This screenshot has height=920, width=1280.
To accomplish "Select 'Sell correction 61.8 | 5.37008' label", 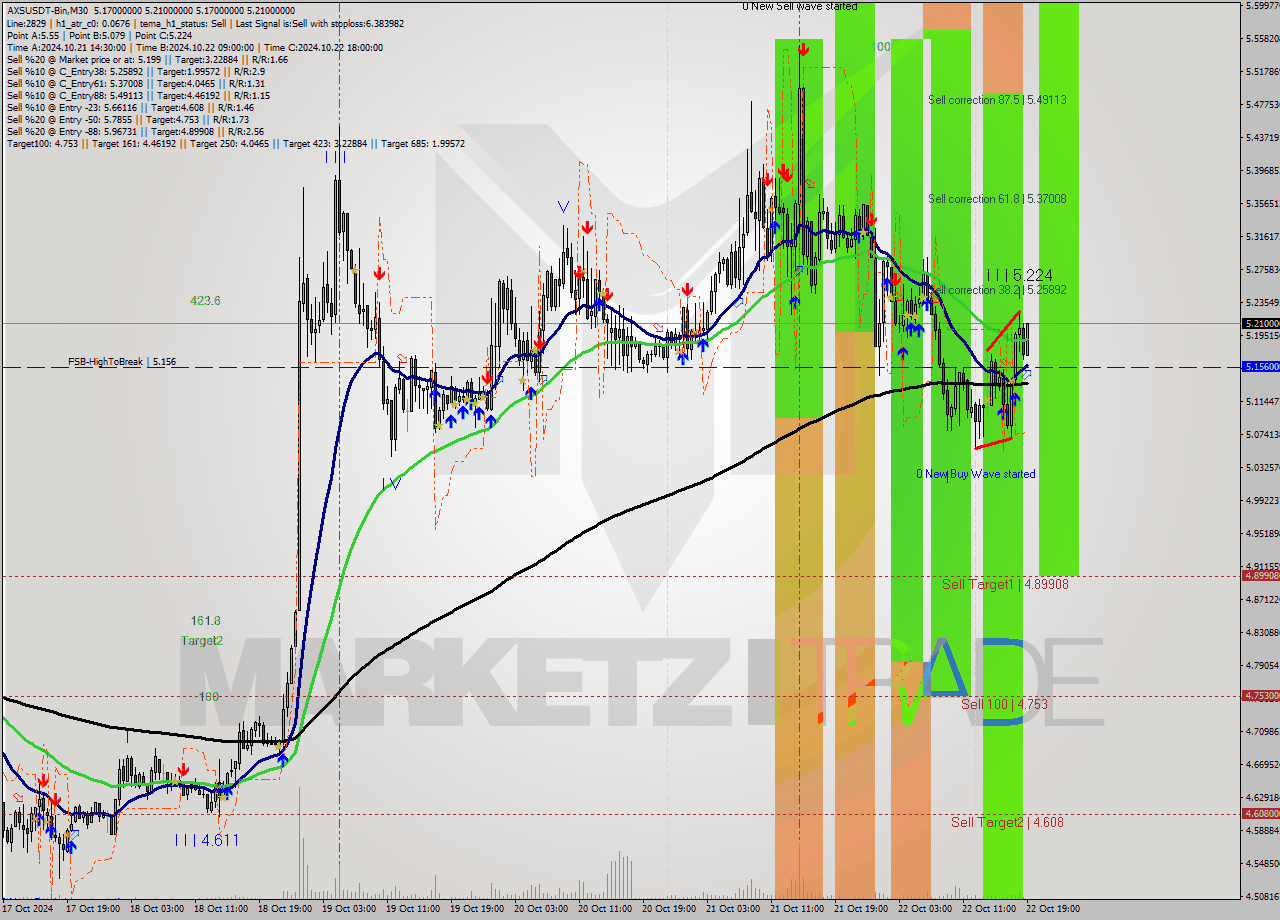I will pos(997,199).
